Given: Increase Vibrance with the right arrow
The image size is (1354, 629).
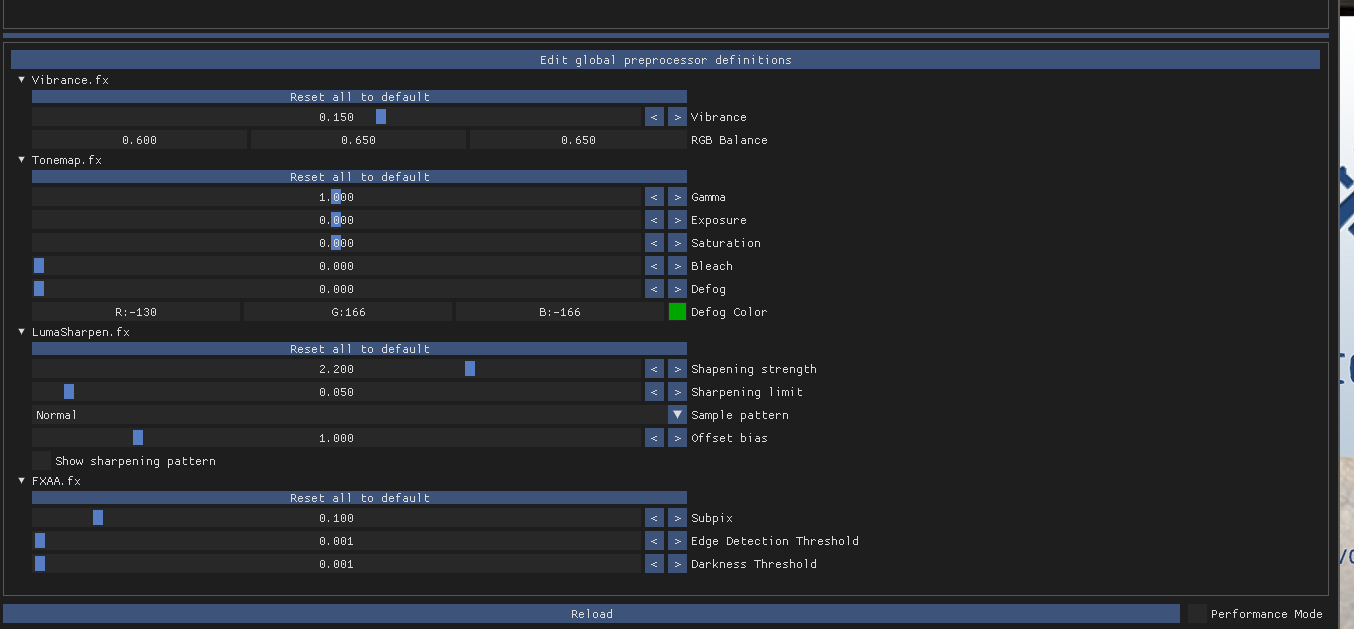Looking at the screenshot, I should pos(677,117).
